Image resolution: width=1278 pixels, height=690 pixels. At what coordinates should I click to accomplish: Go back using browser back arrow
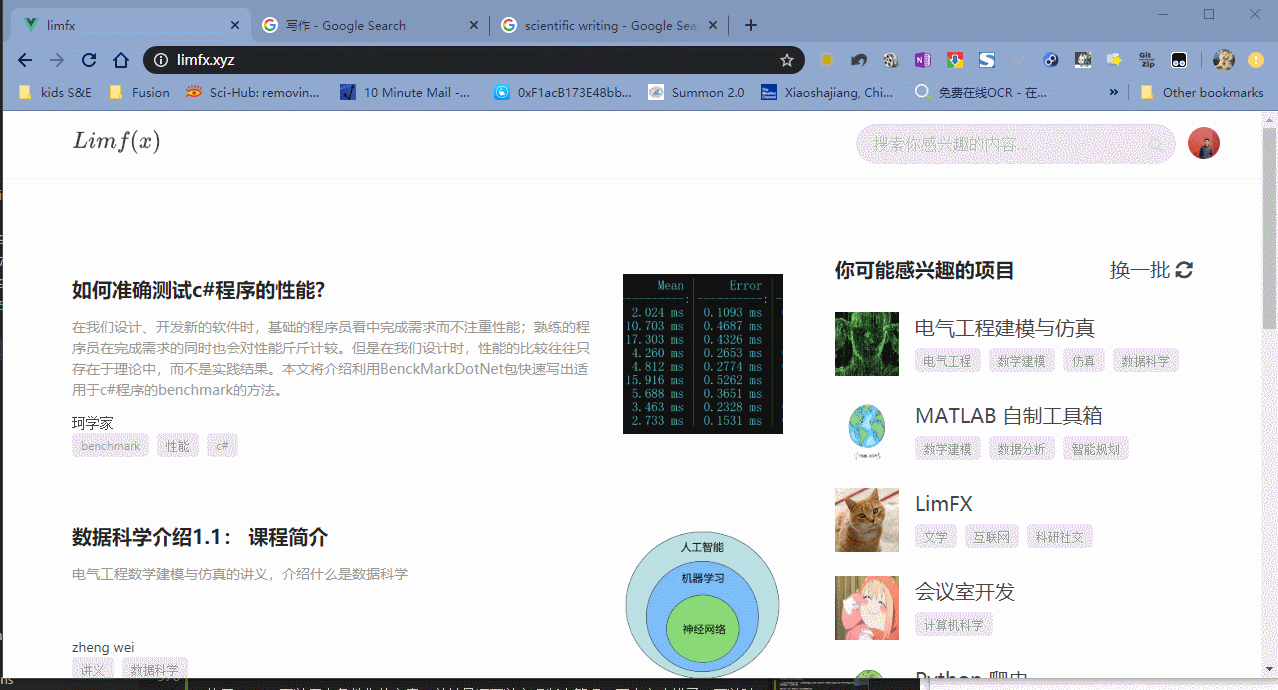click(26, 60)
